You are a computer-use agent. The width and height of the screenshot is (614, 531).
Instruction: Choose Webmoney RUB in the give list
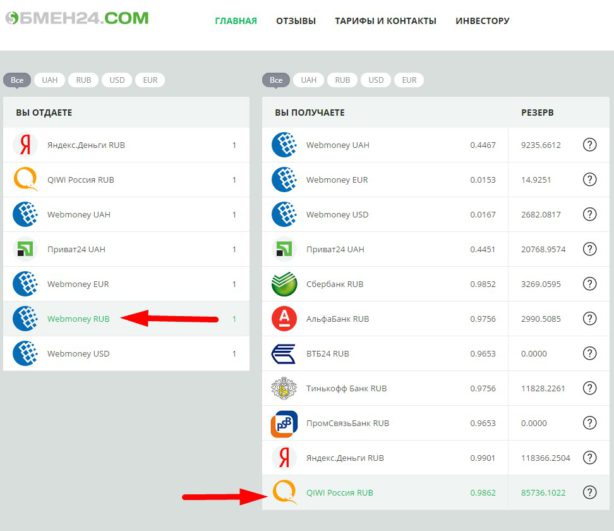pos(78,319)
